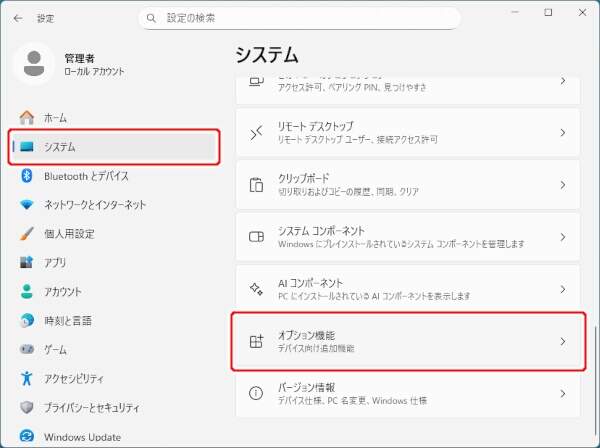Click the ホーム house icon
600x448 pixels.
click(27, 117)
